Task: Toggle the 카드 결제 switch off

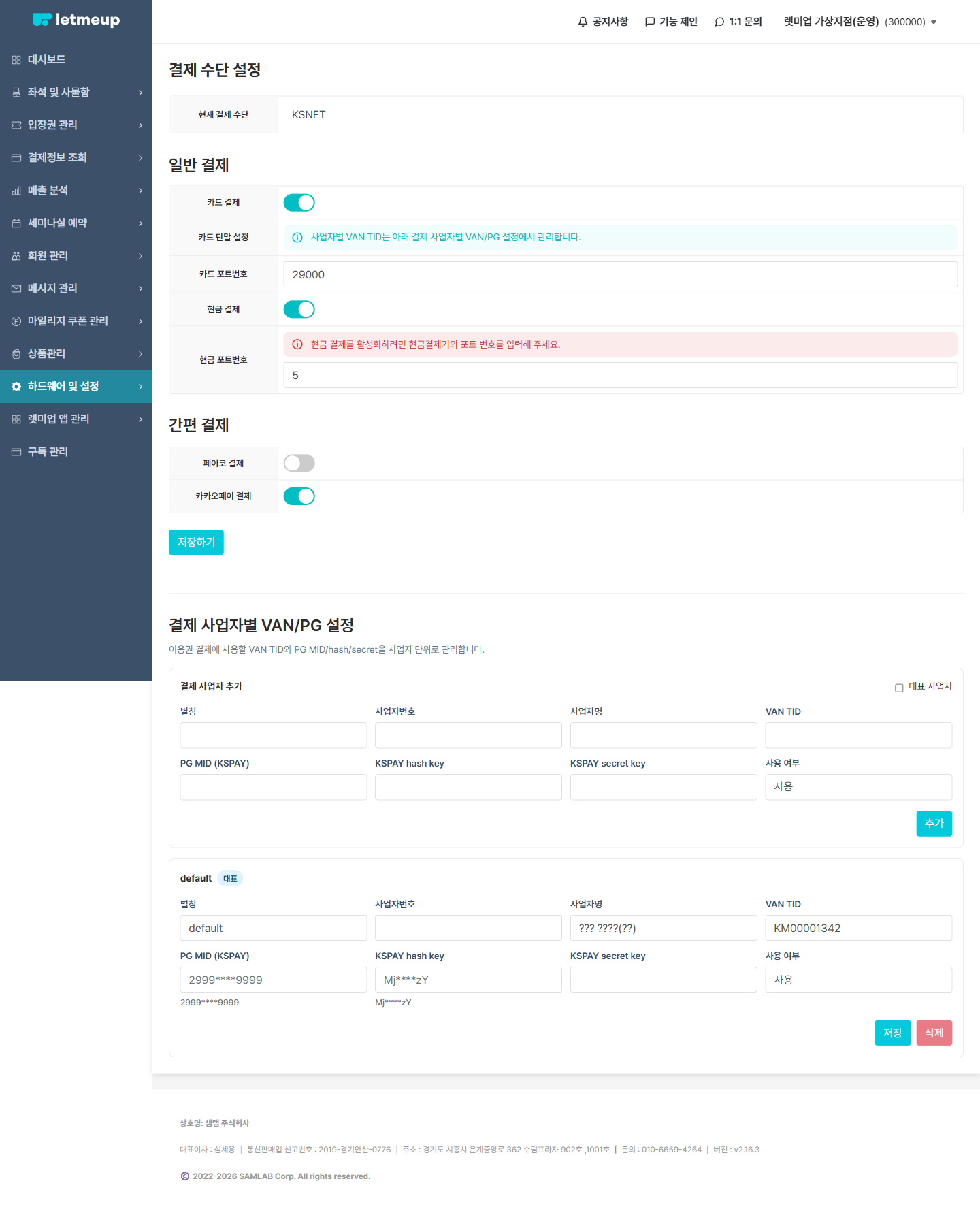Action: pos(299,202)
